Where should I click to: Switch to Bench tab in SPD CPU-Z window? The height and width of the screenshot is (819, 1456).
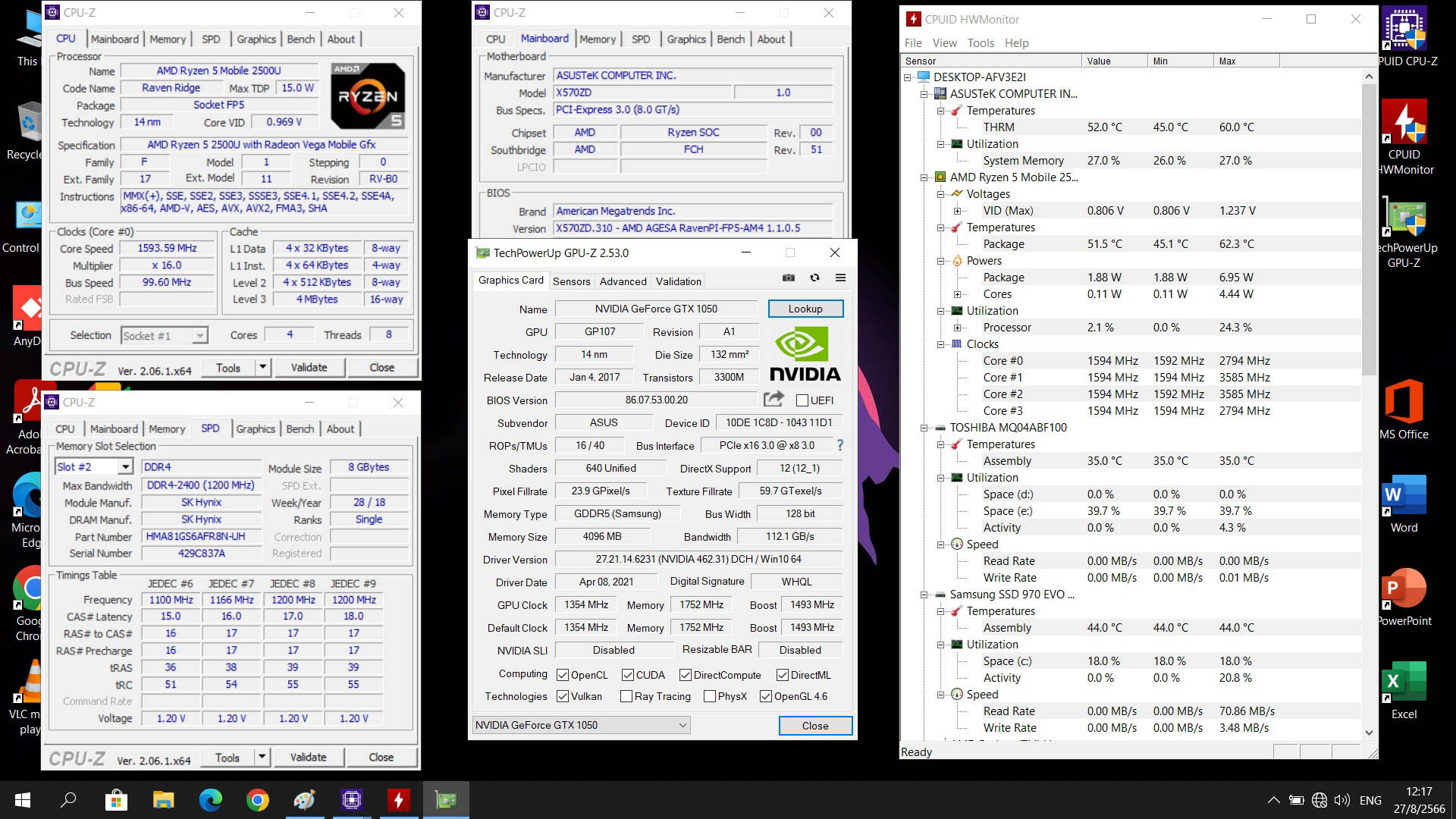click(x=300, y=428)
